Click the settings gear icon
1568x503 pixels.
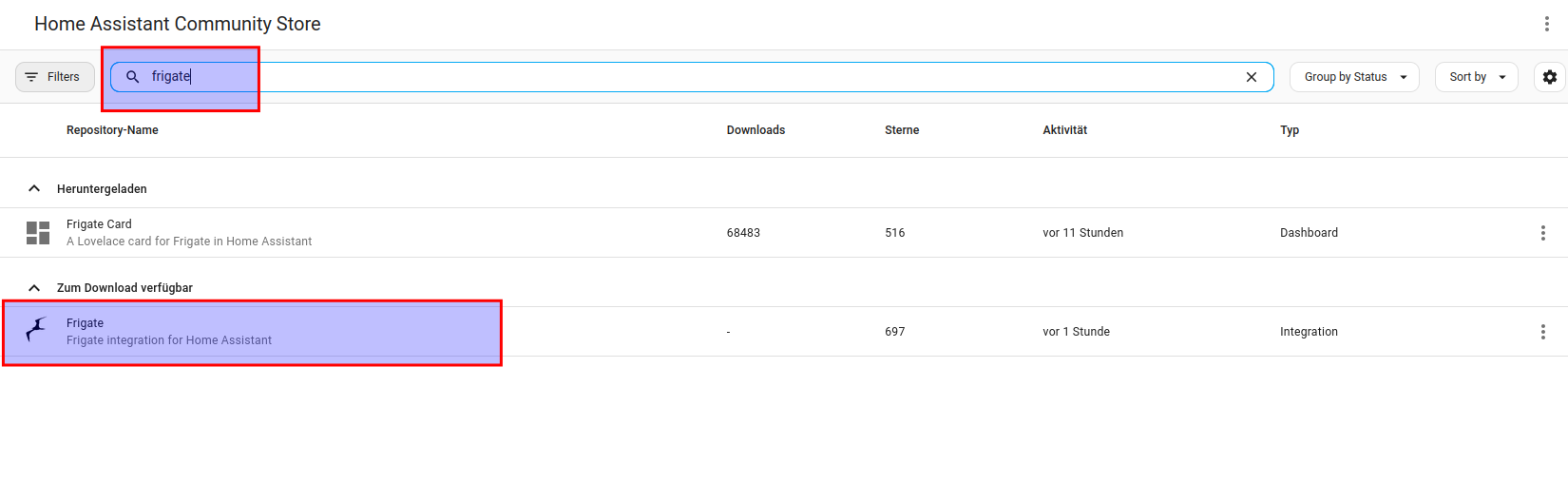click(x=1549, y=77)
